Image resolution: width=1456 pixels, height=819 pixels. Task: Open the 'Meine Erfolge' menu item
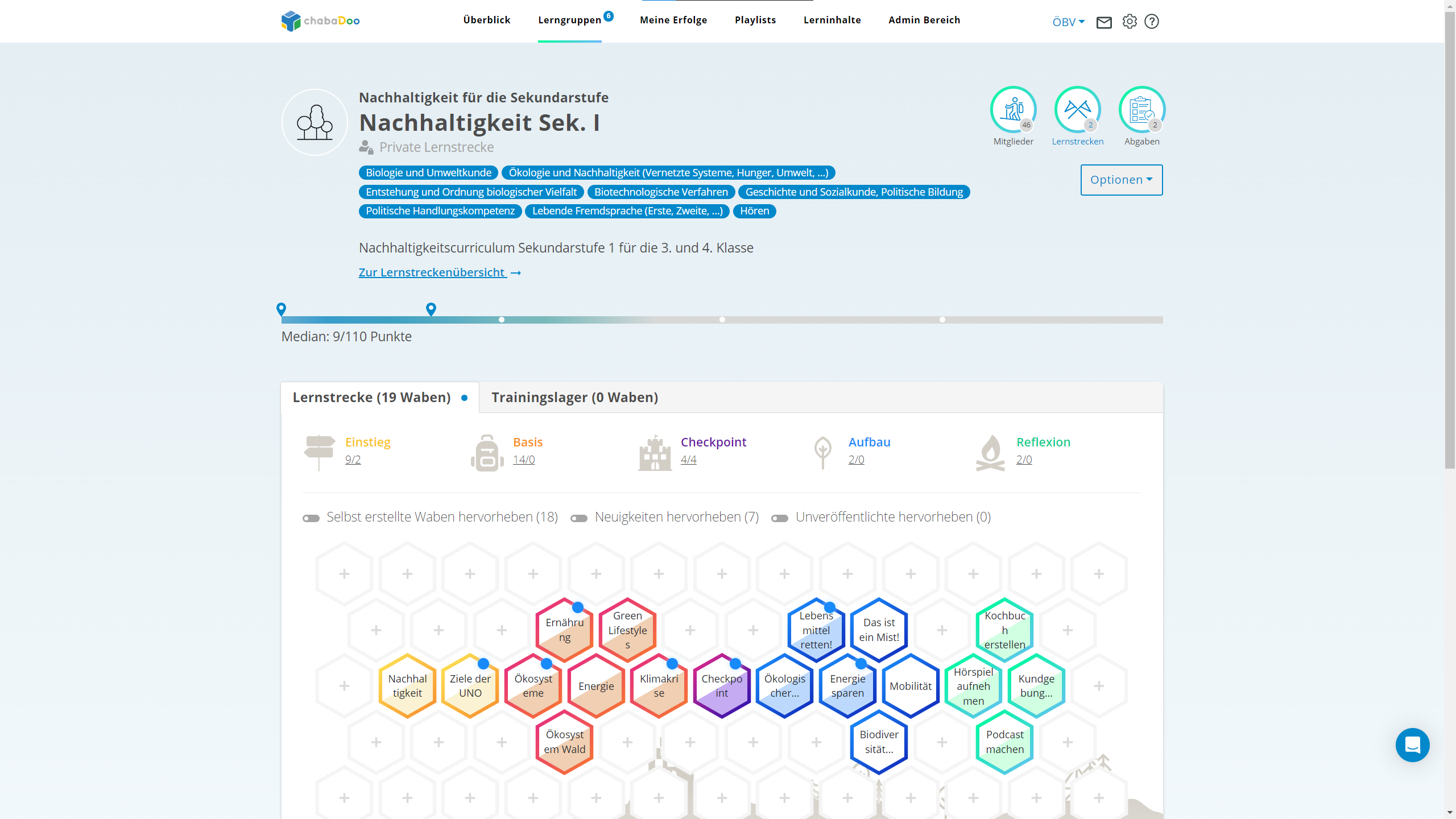(x=673, y=20)
